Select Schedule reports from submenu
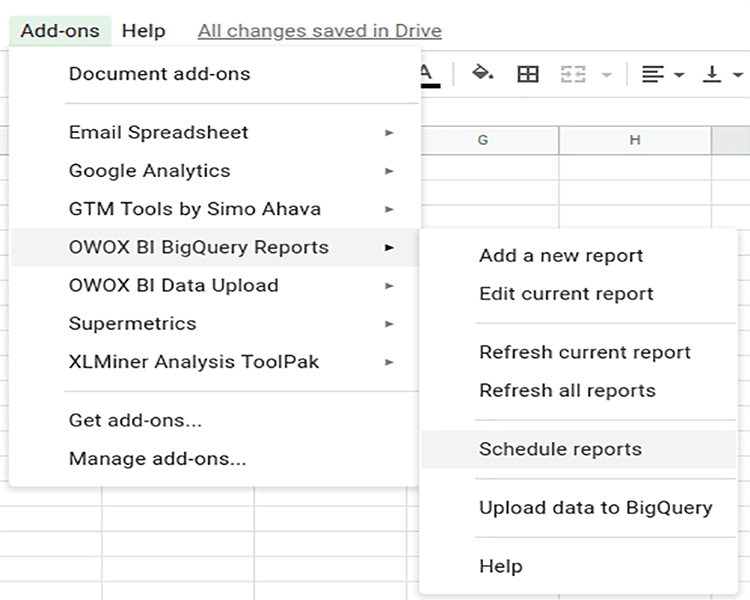750x600 pixels. click(x=560, y=449)
